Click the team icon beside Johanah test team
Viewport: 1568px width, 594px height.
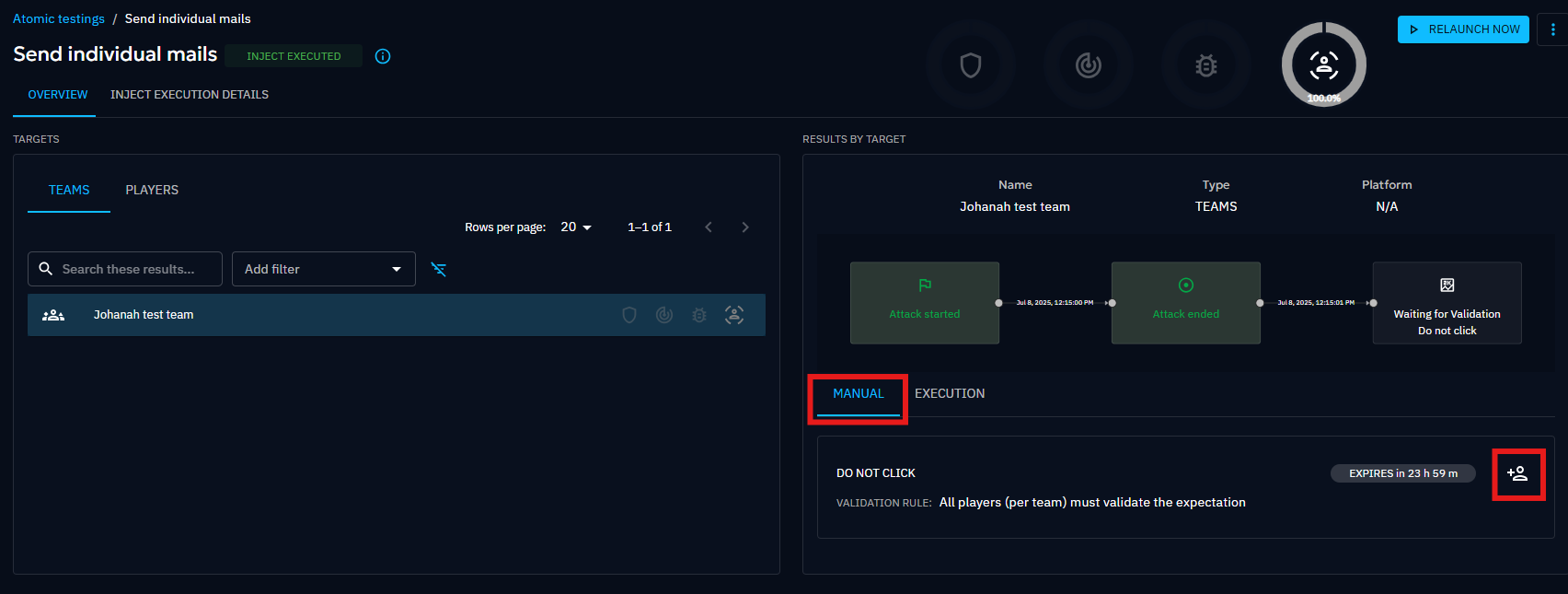click(53, 315)
